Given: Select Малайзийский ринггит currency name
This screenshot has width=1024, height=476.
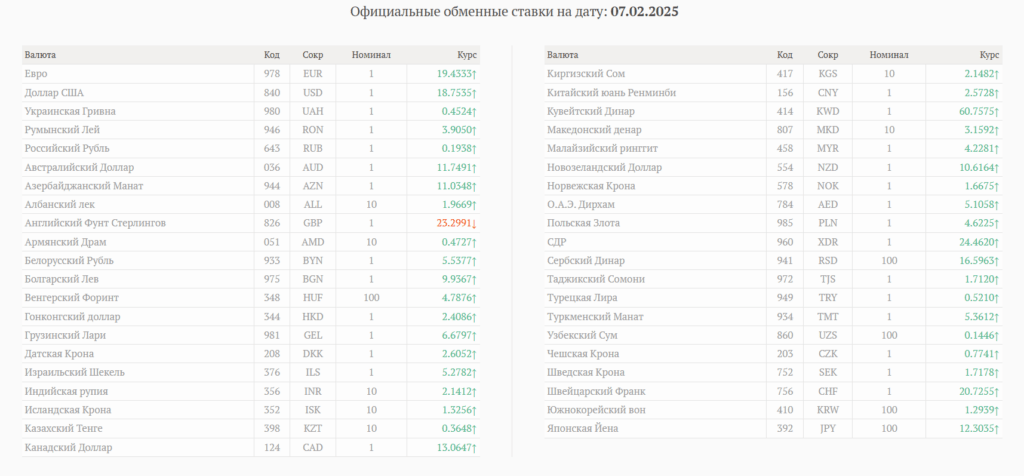Looking at the screenshot, I should tap(601, 148).
